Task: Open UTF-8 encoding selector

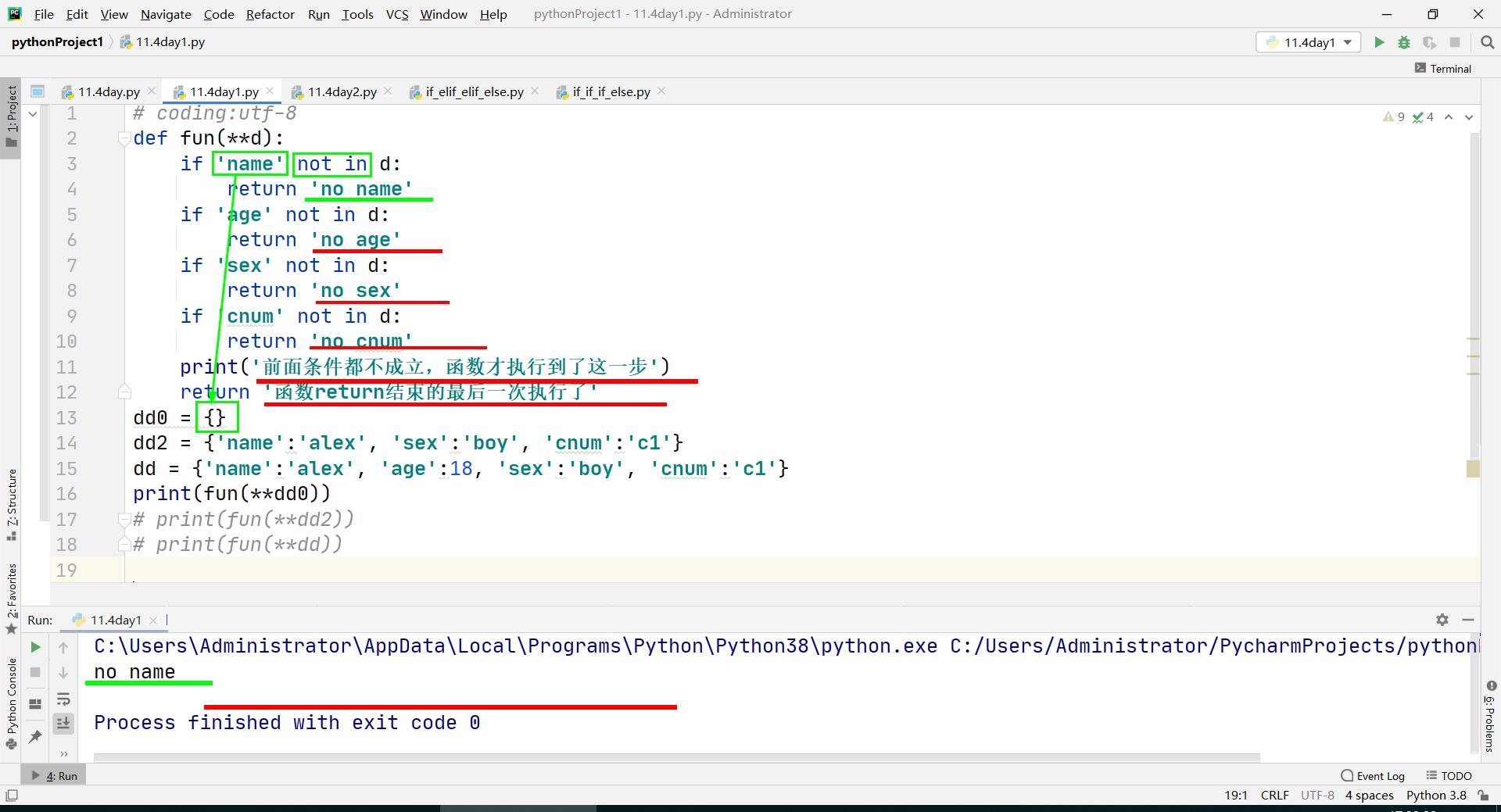Action: coord(1317,796)
